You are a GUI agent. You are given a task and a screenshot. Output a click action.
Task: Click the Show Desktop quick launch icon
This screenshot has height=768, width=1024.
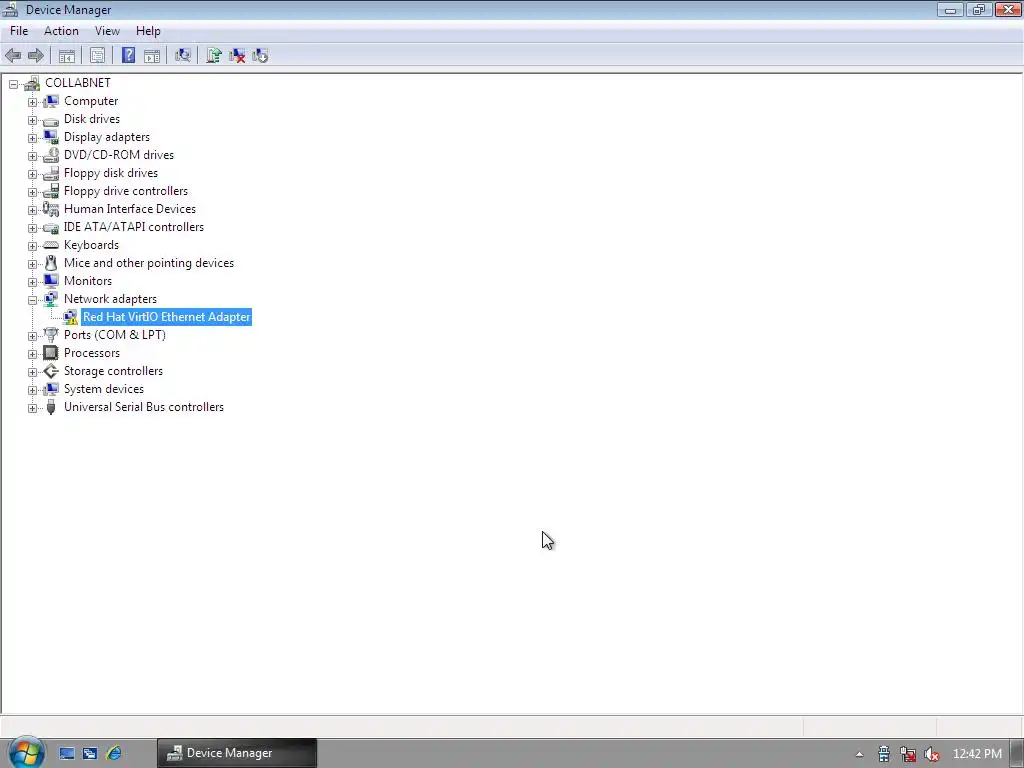tap(67, 754)
